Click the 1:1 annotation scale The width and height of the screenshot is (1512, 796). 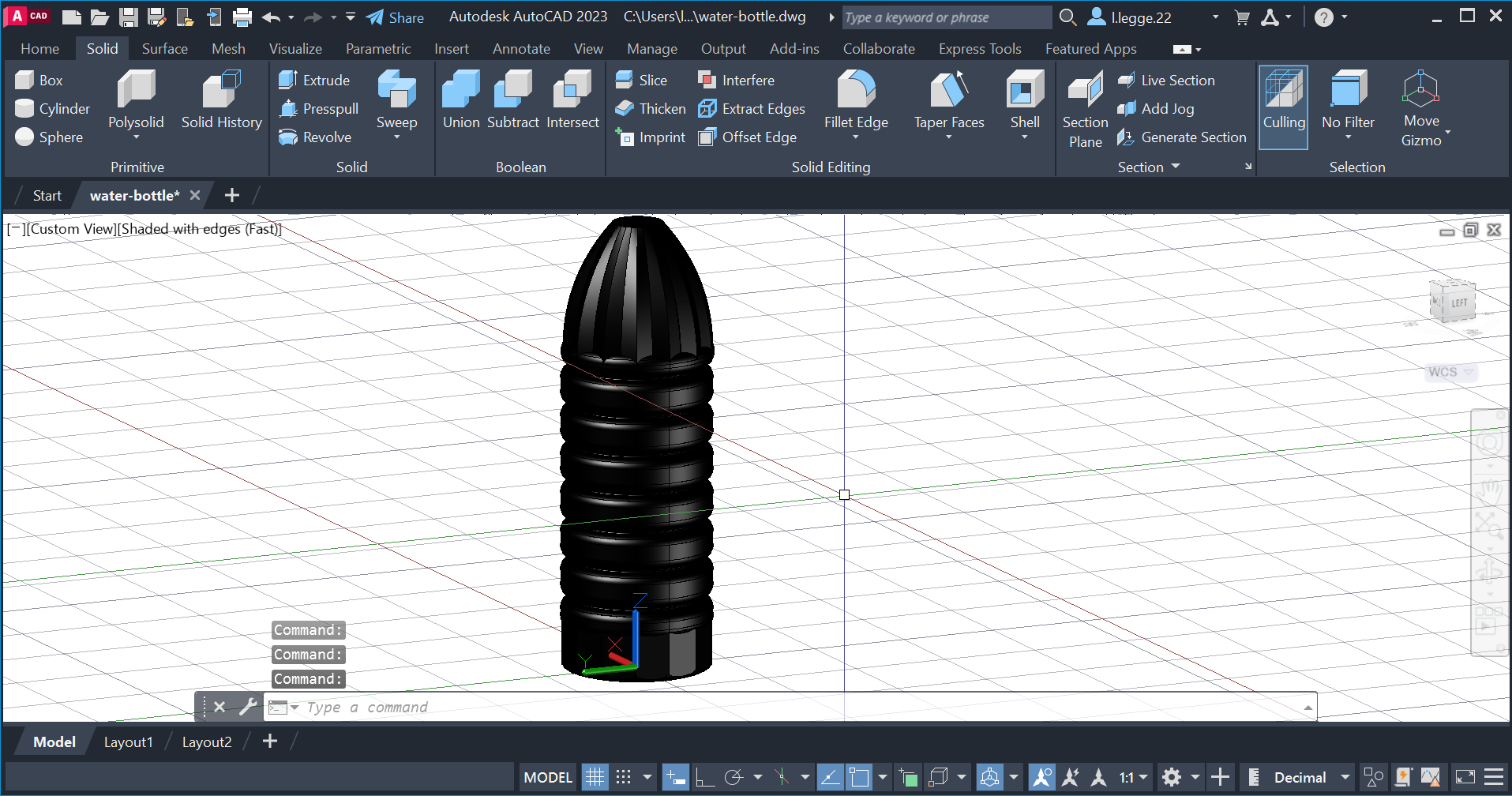(x=1127, y=777)
